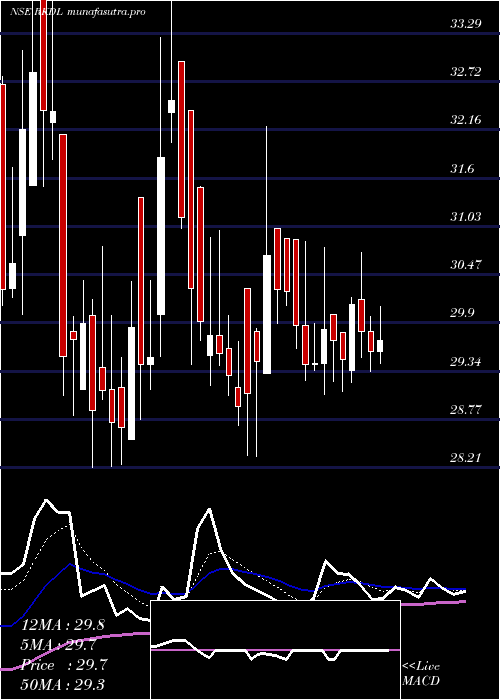Click the 30.47 price axis label
500x700 pixels.
[466, 265]
